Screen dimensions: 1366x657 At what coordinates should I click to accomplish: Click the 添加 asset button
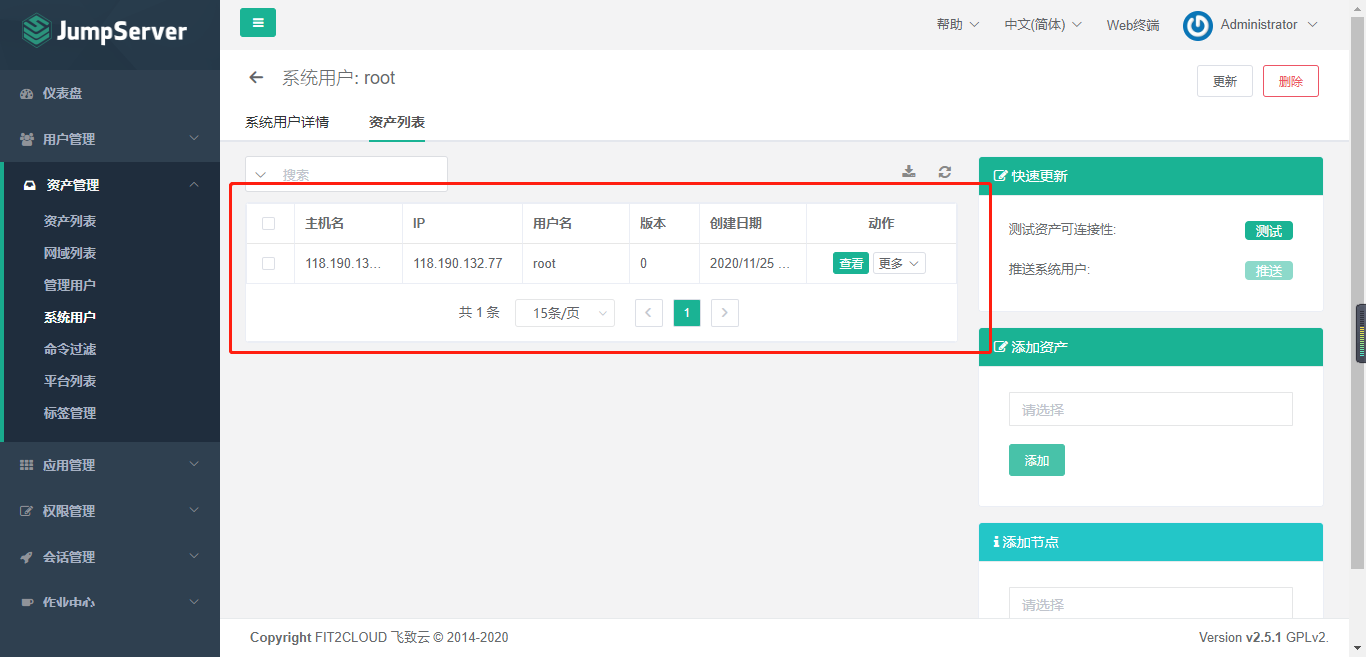tap(1037, 460)
